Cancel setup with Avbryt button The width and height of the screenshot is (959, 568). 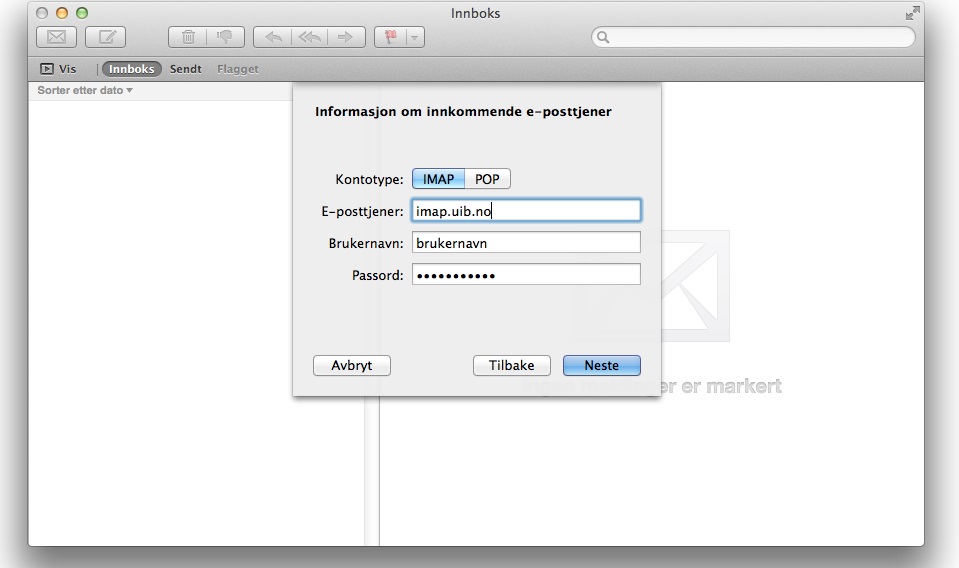351,366
